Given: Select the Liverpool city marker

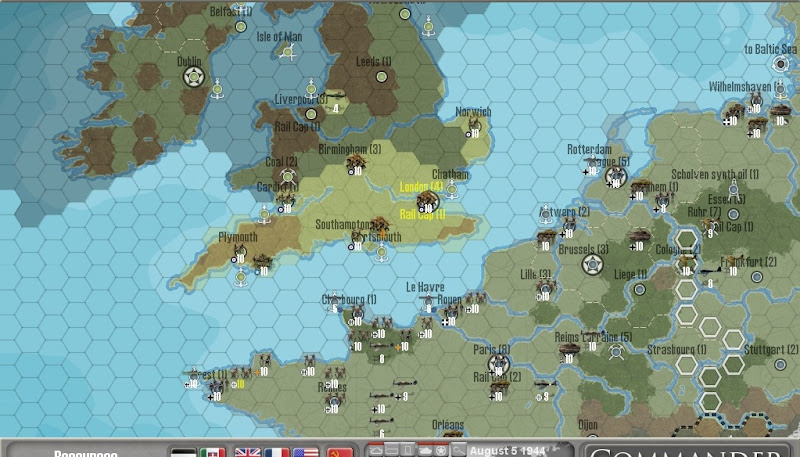Looking at the screenshot, I should coord(311,114).
